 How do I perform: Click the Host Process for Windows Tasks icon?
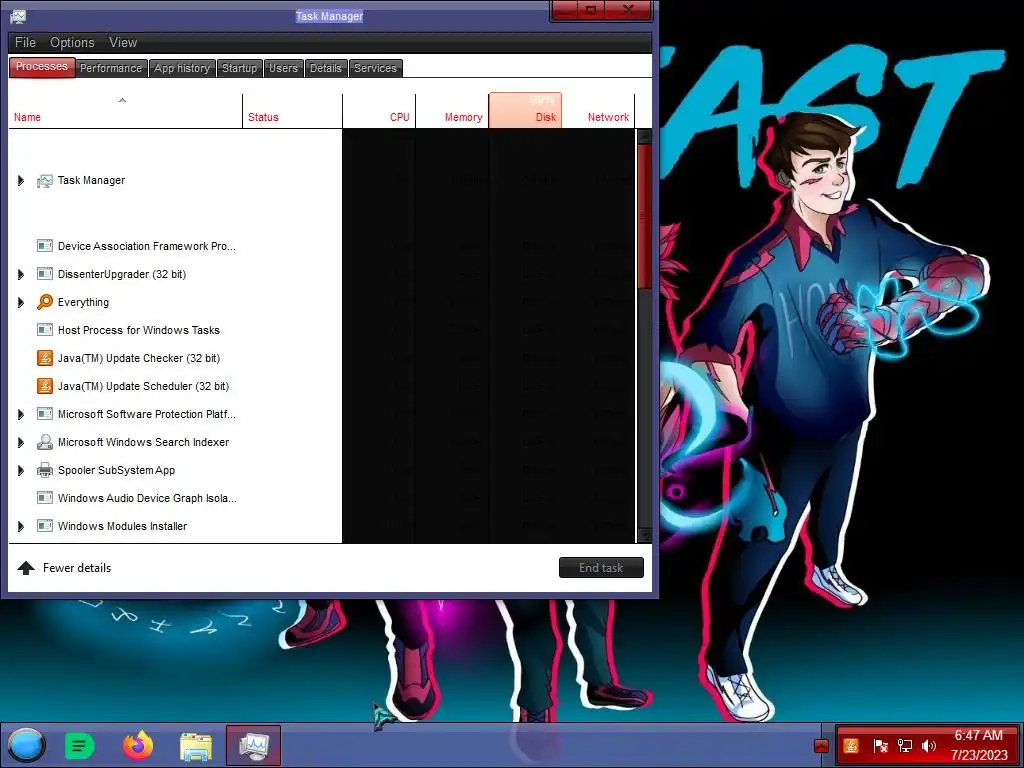[x=44, y=330]
